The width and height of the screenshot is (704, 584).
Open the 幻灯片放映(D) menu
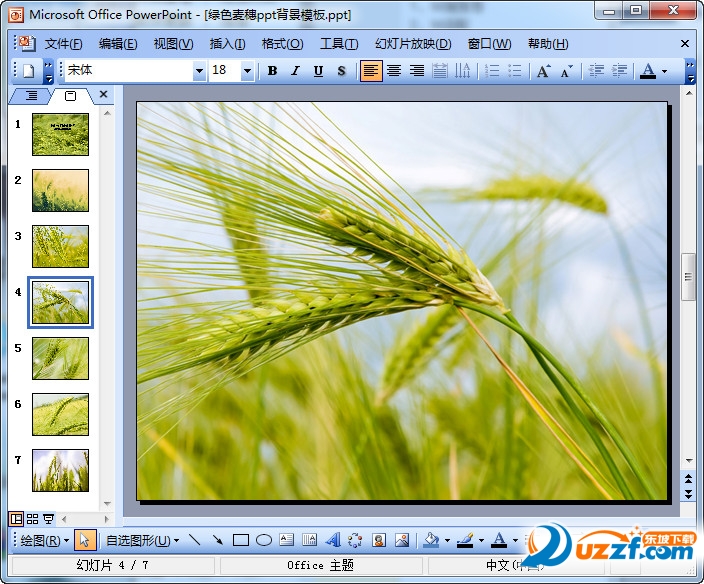(413, 44)
